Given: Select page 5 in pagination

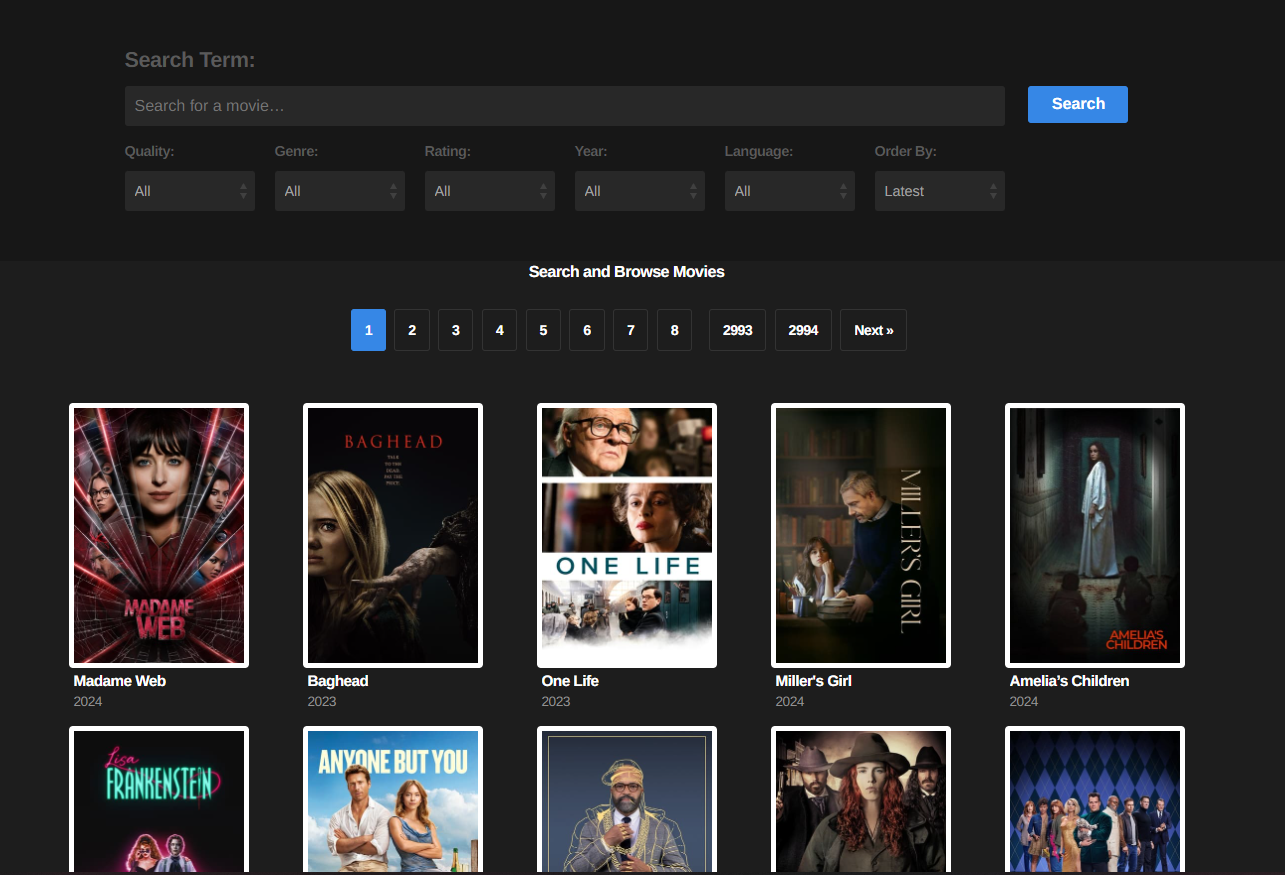Looking at the screenshot, I should pos(543,330).
